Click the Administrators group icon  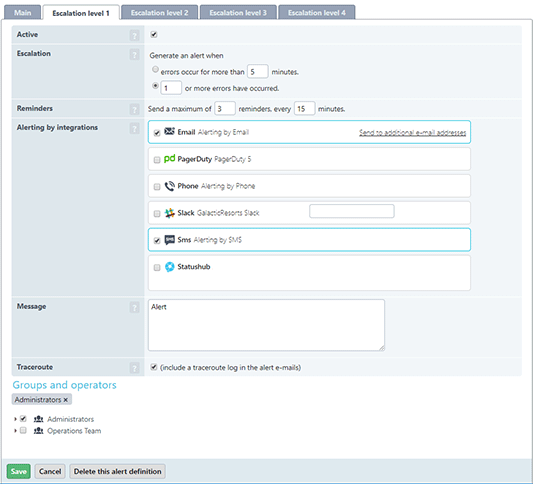coord(38,419)
